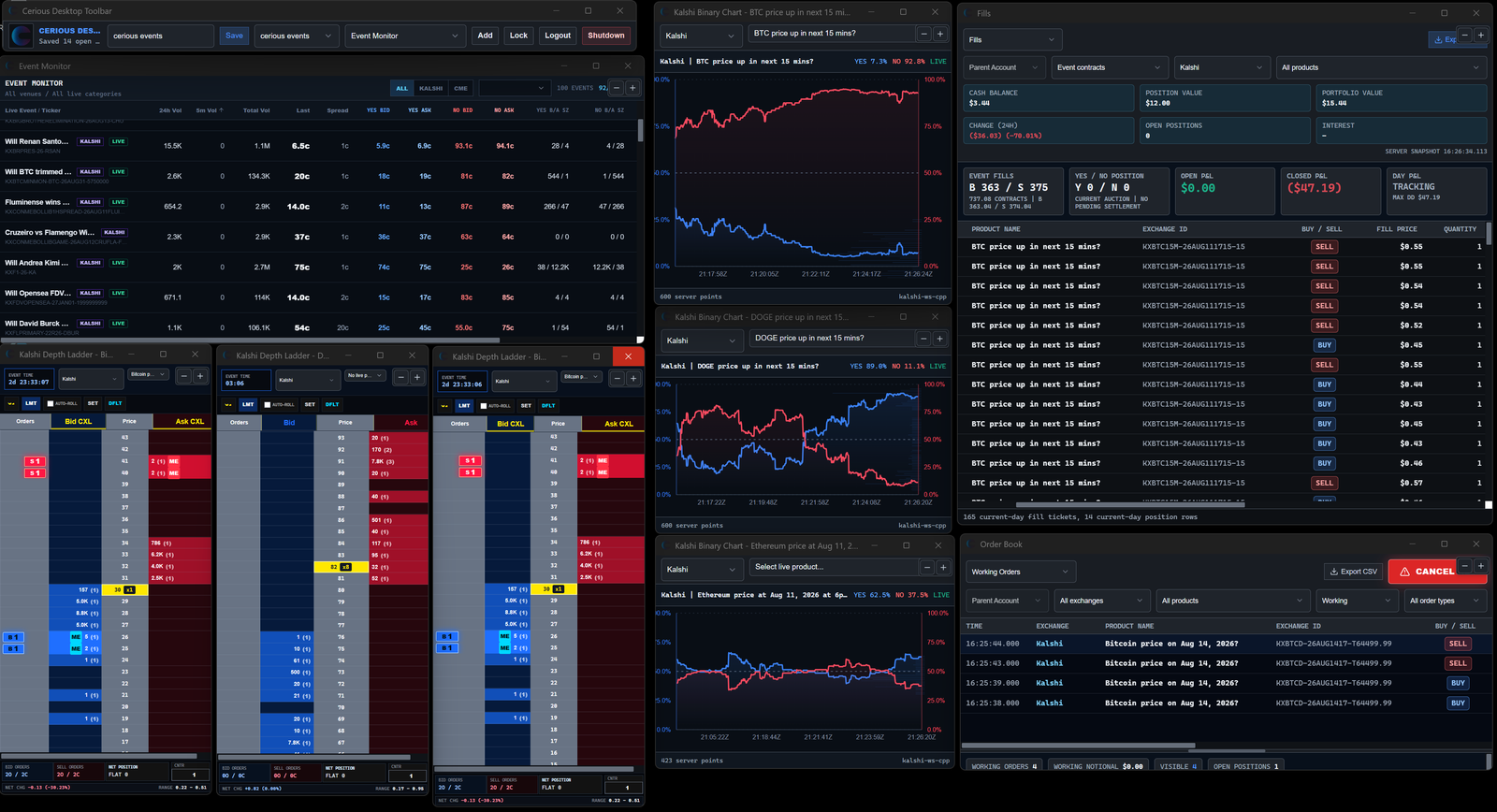Click yellow wave icon in 23:33:07 ladder
The image size is (1497, 812).
point(11,403)
